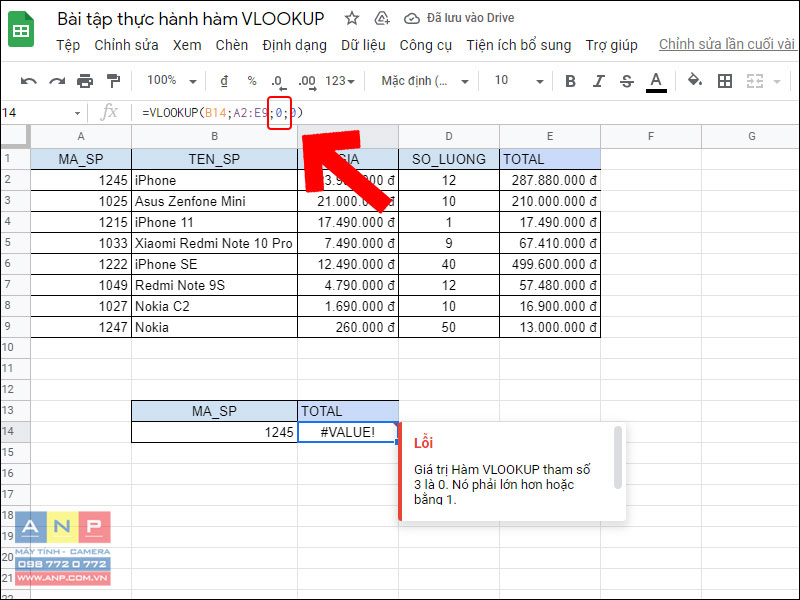Select column F header

pyautogui.click(x=651, y=136)
